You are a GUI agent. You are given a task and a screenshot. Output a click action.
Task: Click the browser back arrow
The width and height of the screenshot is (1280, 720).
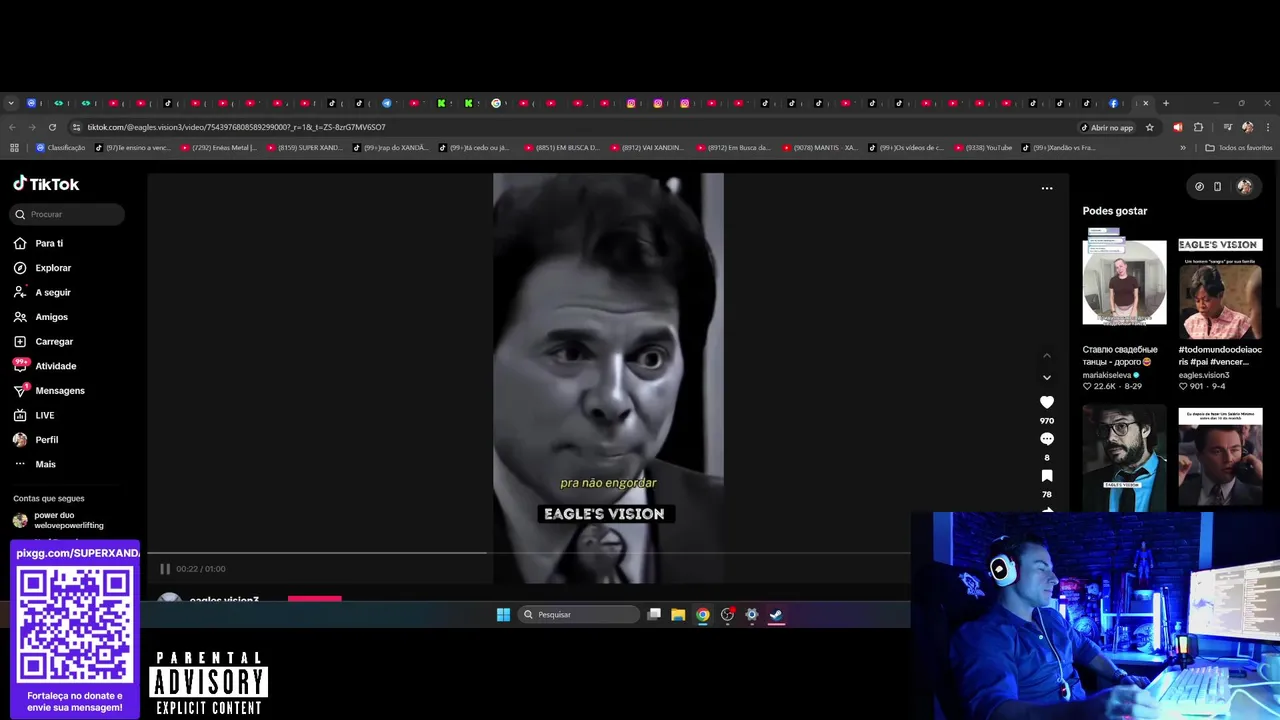coord(12,127)
